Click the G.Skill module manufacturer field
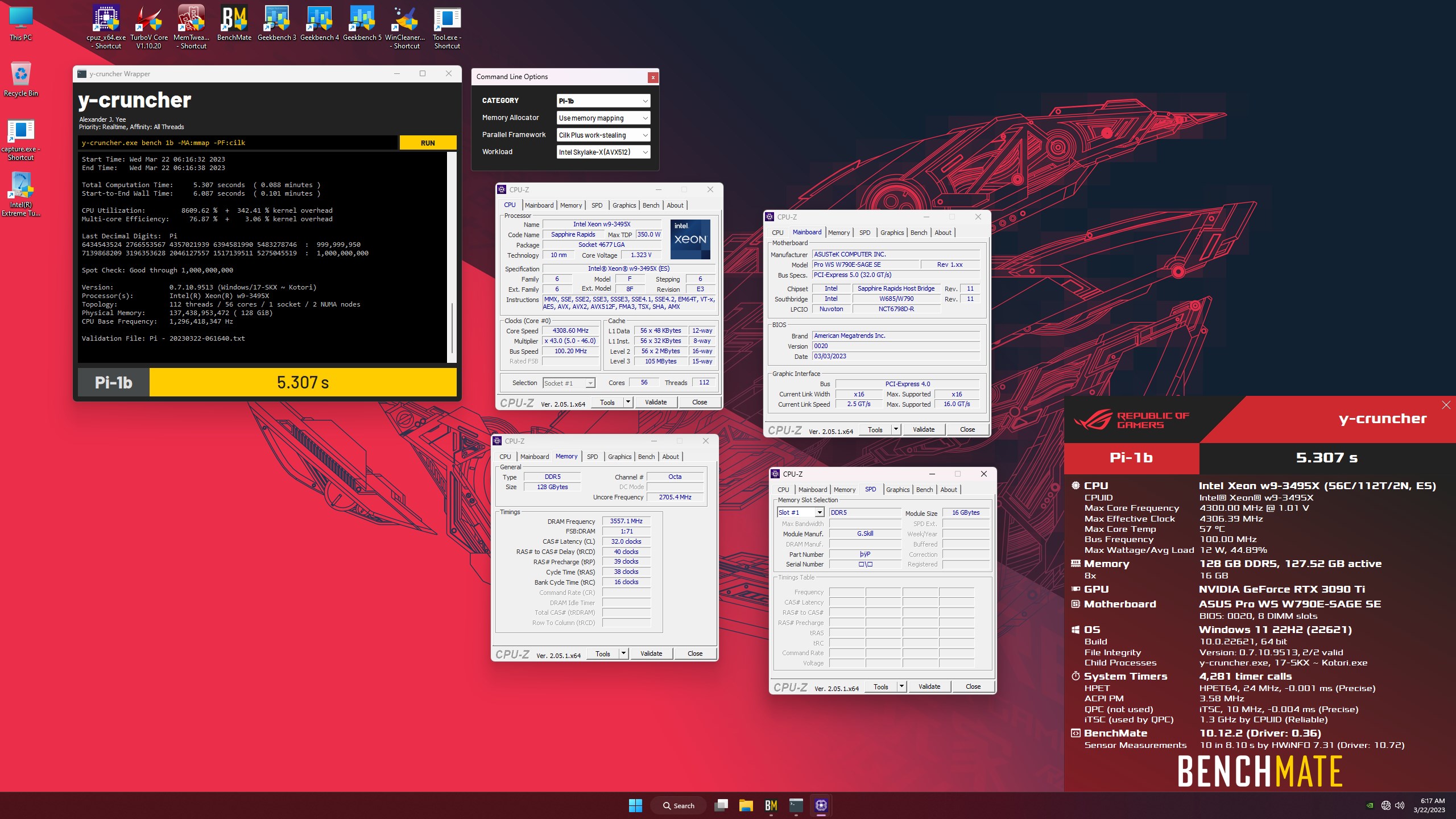Screen dimensions: 1456x819 pyautogui.click(x=865, y=533)
